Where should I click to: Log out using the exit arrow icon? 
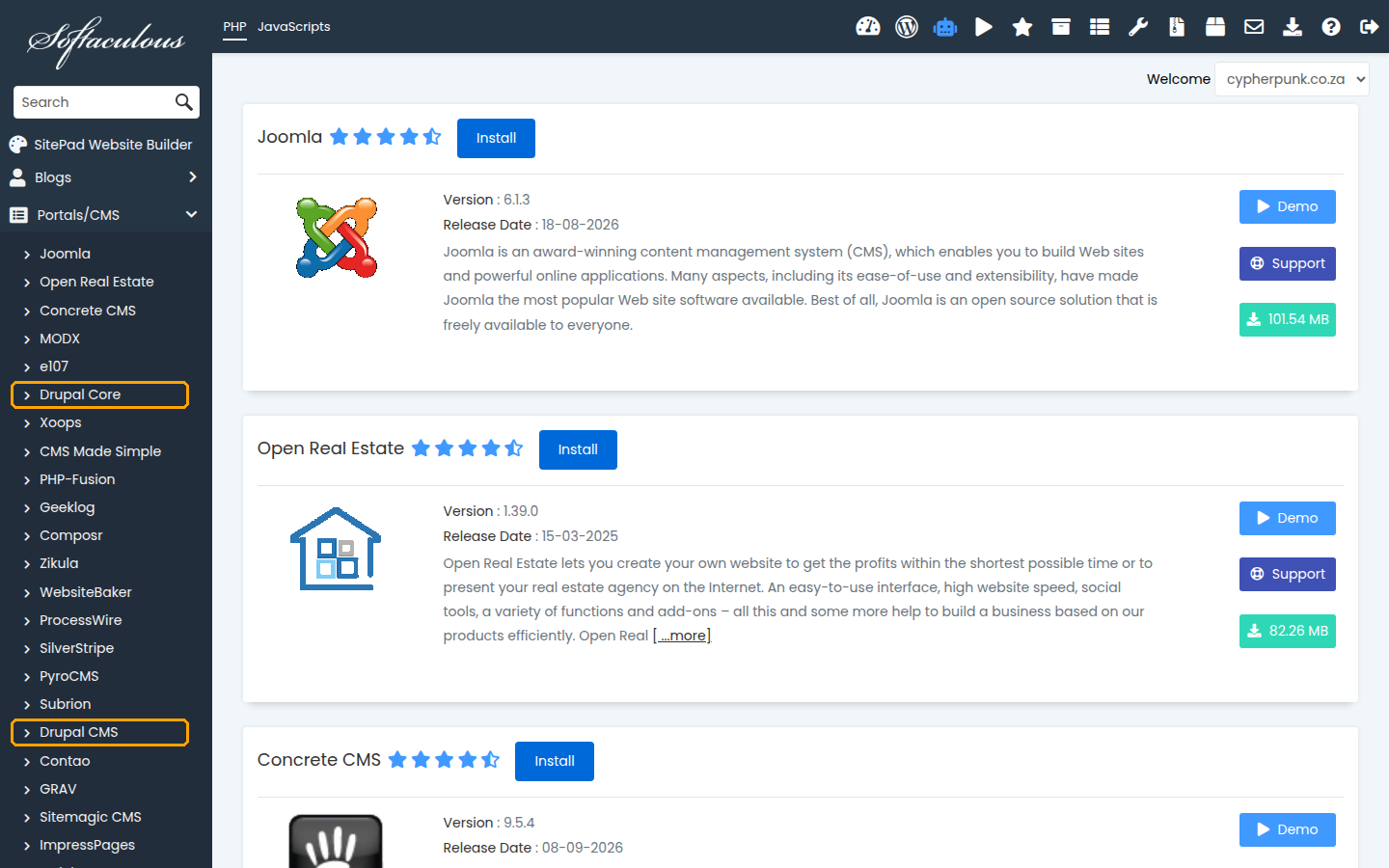[x=1369, y=27]
